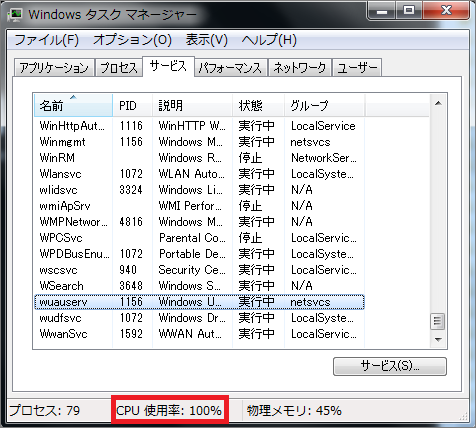
Task: Click the 物理メモリ: 45% status entry
Action: point(295,411)
